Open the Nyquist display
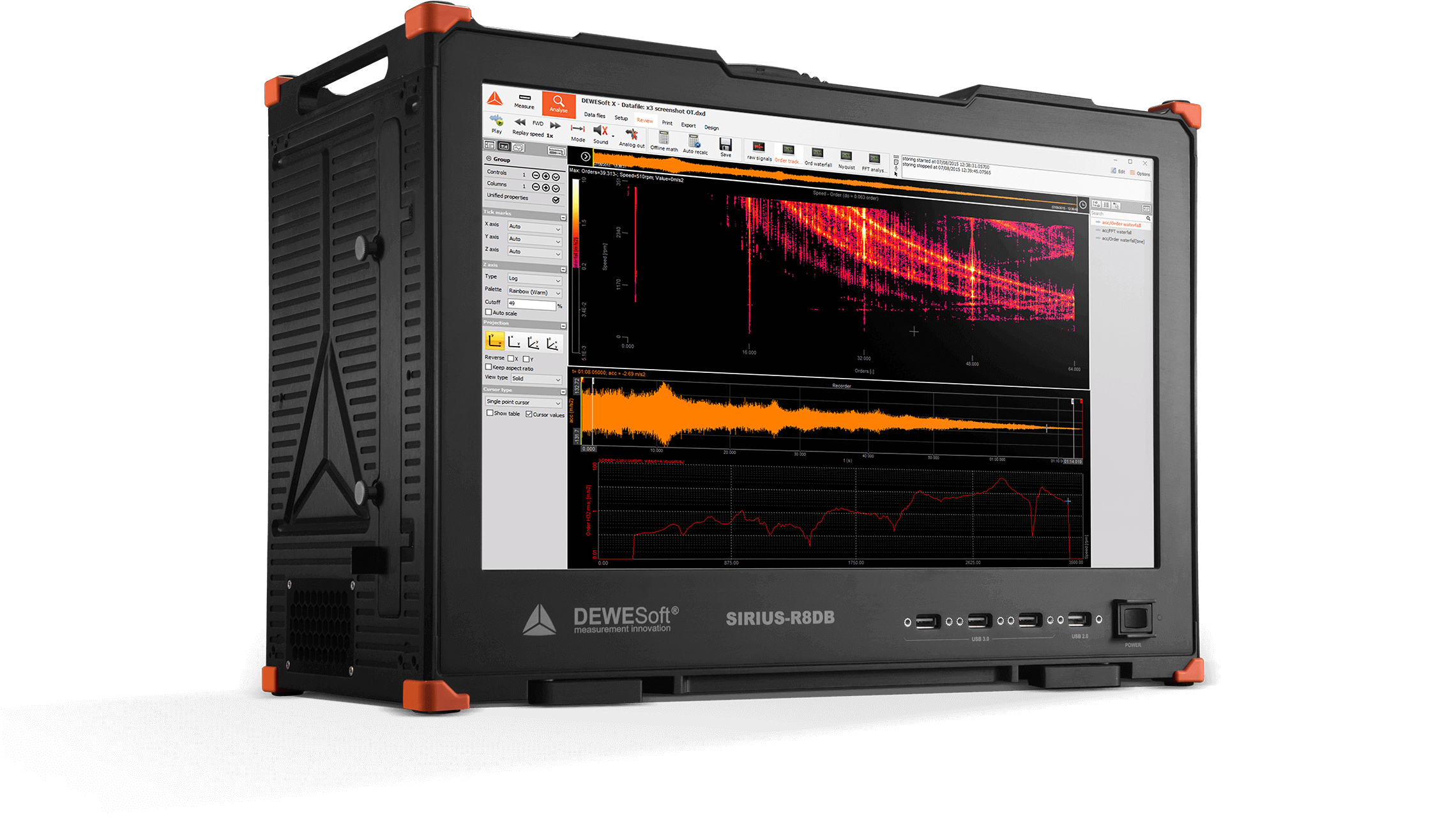Image resolution: width=1456 pixels, height=832 pixels. (846, 160)
